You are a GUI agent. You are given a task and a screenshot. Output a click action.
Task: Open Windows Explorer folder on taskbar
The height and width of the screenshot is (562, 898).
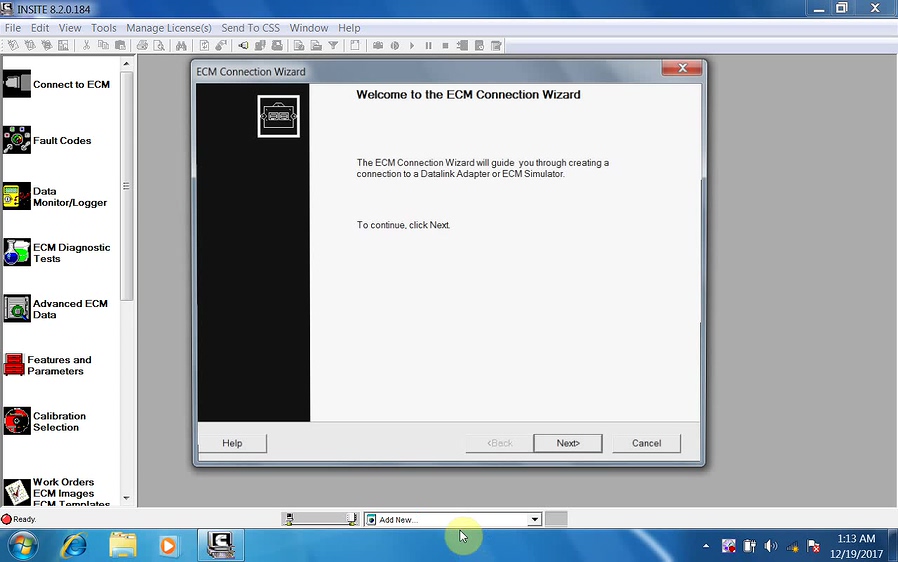[x=123, y=545]
